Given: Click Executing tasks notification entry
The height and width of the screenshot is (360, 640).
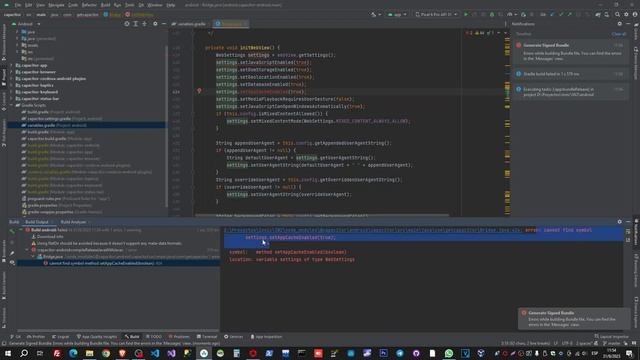Looking at the screenshot, I should coord(571,91).
